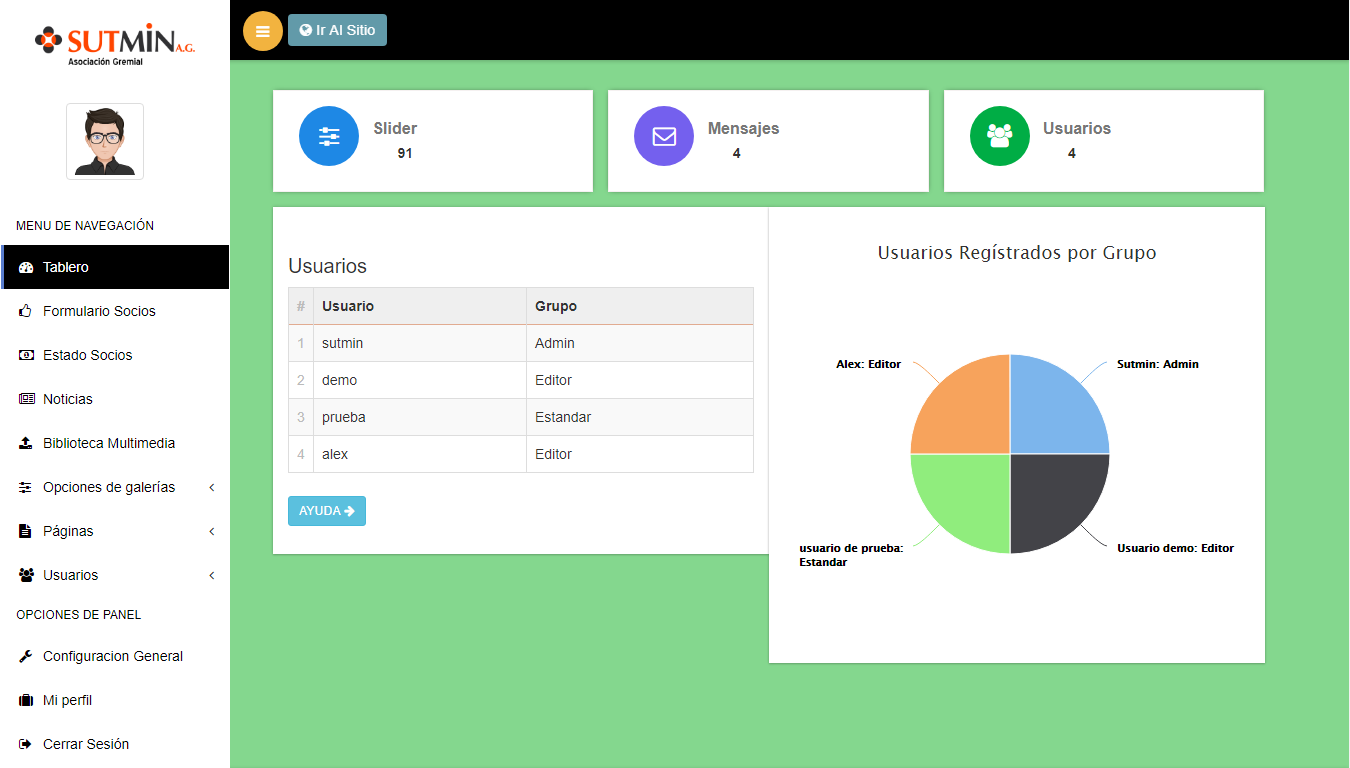The width and height of the screenshot is (1350, 768).
Task: Click the Formulario Socios thumbs-up icon
Action: pos(26,311)
